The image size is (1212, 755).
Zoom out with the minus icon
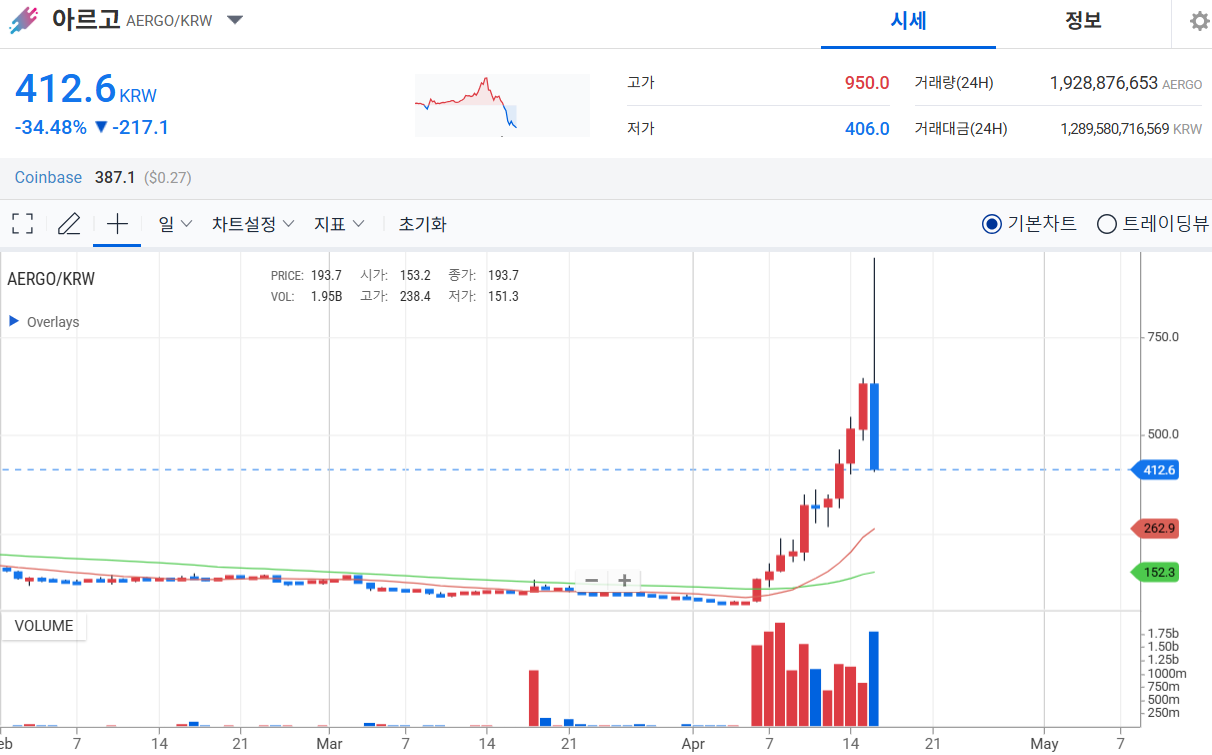591,580
